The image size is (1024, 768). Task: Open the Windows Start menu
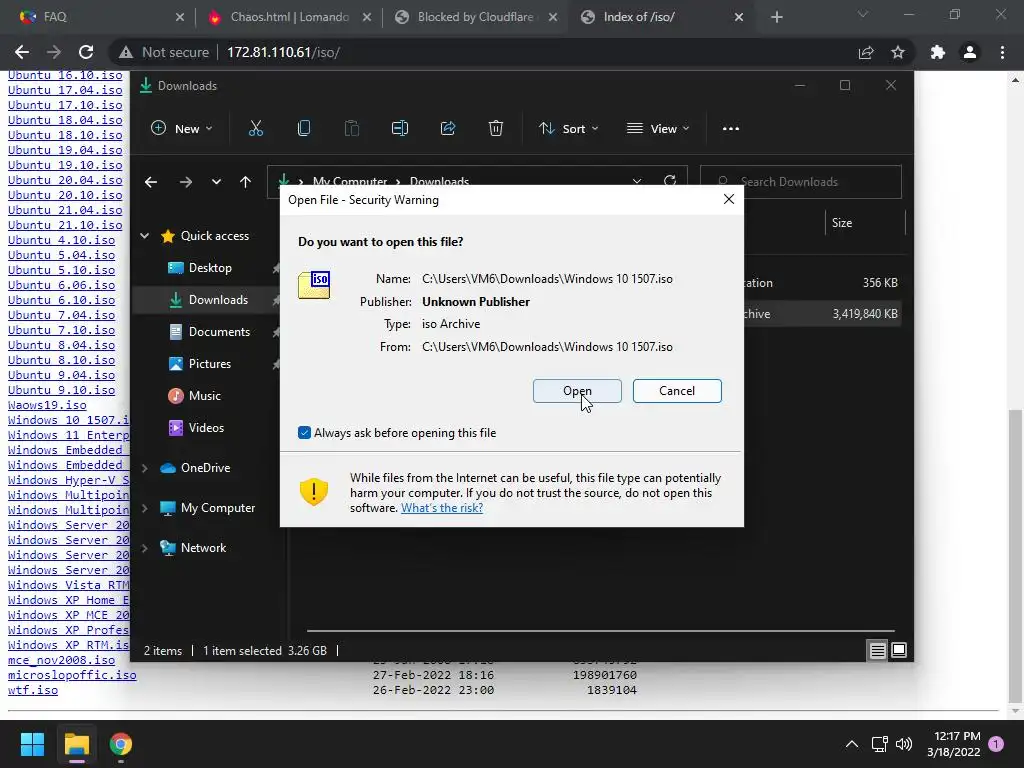pyautogui.click(x=32, y=744)
